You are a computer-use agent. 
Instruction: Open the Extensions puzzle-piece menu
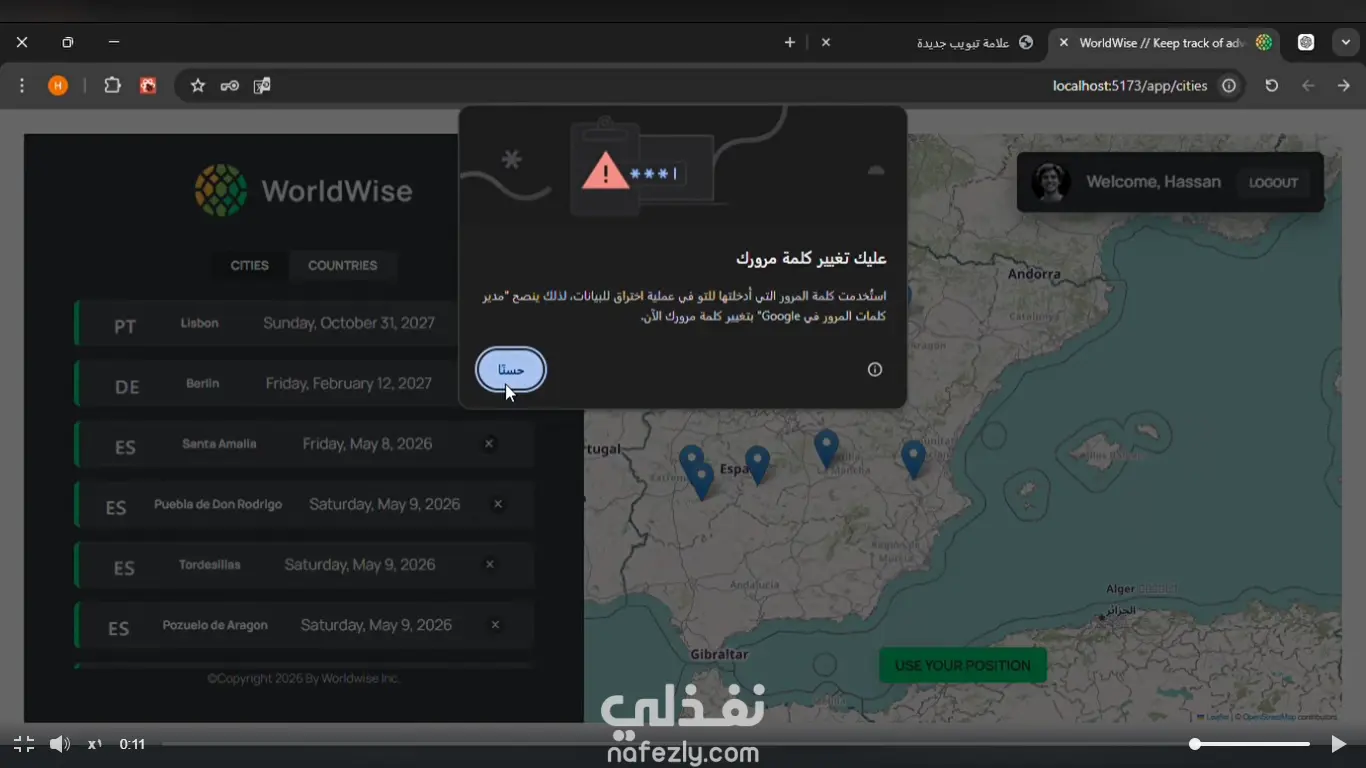pos(112,86)
